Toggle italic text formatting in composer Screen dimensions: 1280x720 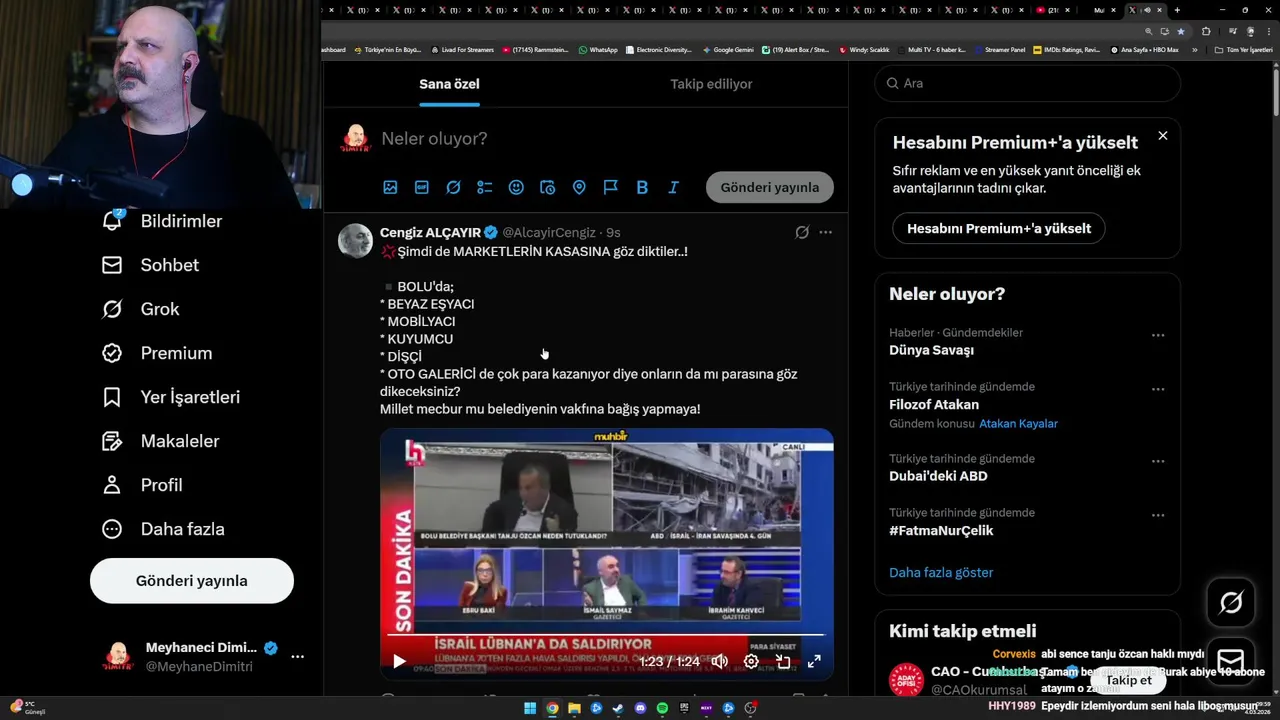(673, 187)
